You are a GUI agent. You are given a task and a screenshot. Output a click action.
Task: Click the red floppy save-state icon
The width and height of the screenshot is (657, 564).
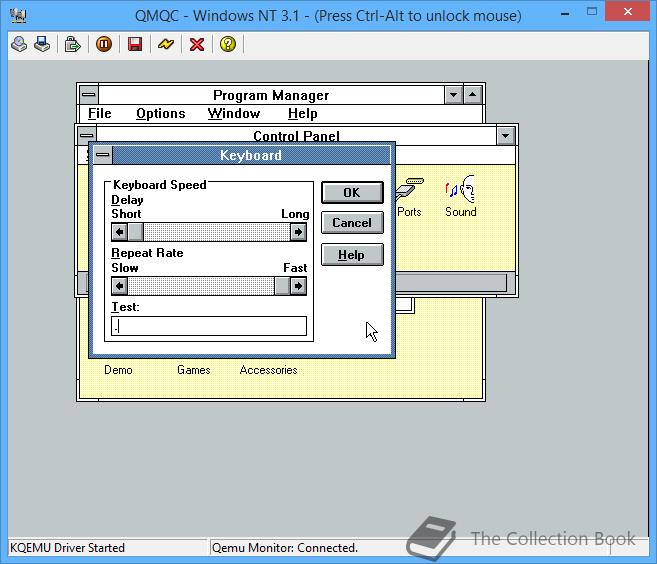pyautogui.click(x=135, y=44)
